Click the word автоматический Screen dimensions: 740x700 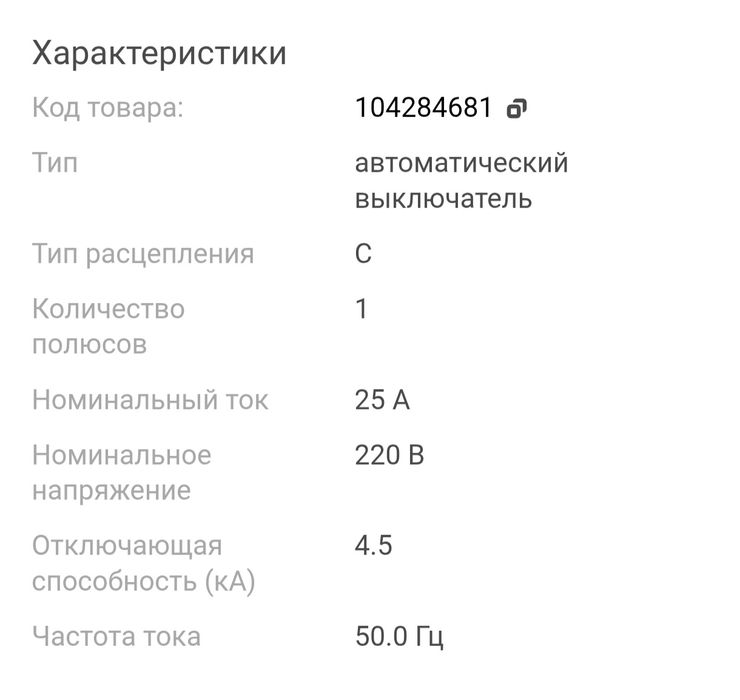(461, 163)
